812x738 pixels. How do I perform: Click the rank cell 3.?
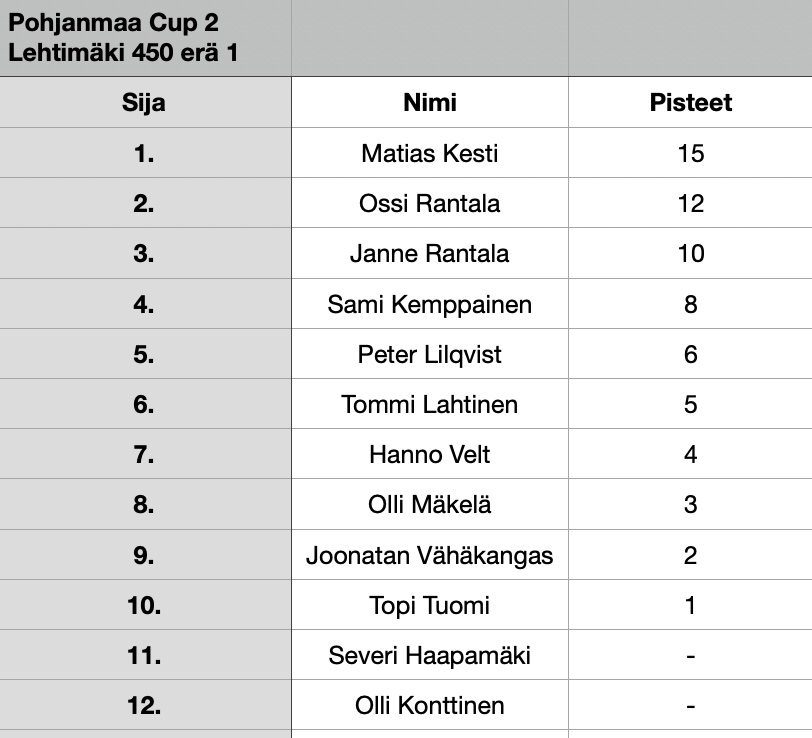pyautogui.click(x=144, y=254)
